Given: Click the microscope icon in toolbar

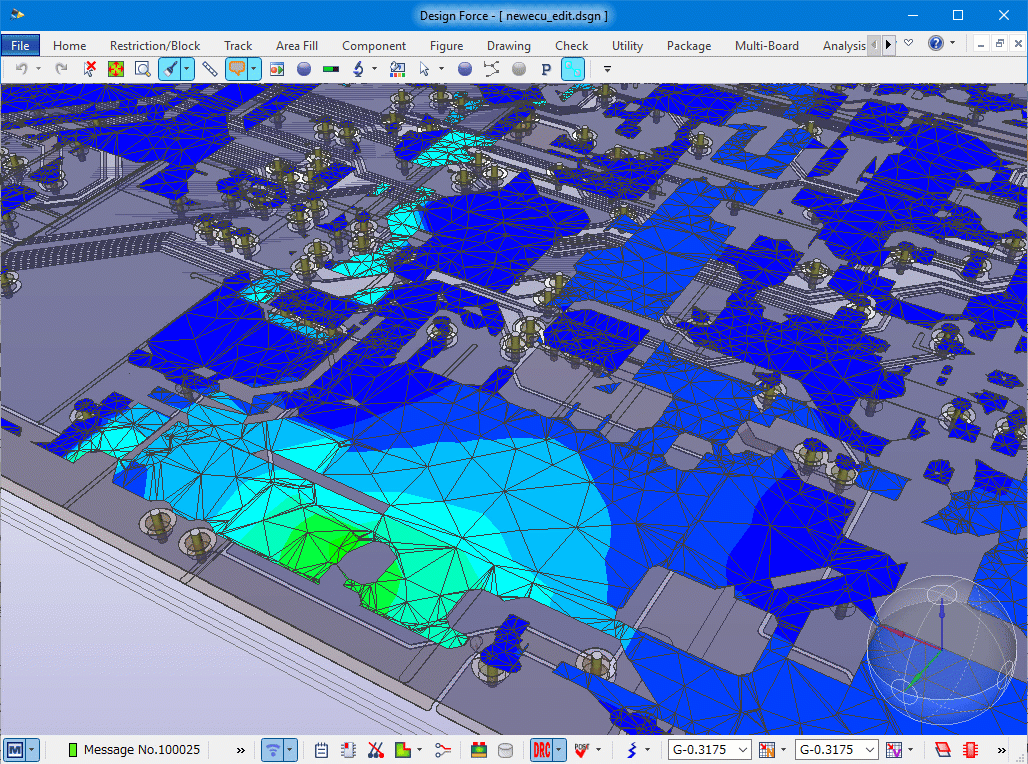Looking at the screenshot, I should (x=357, y=69).
